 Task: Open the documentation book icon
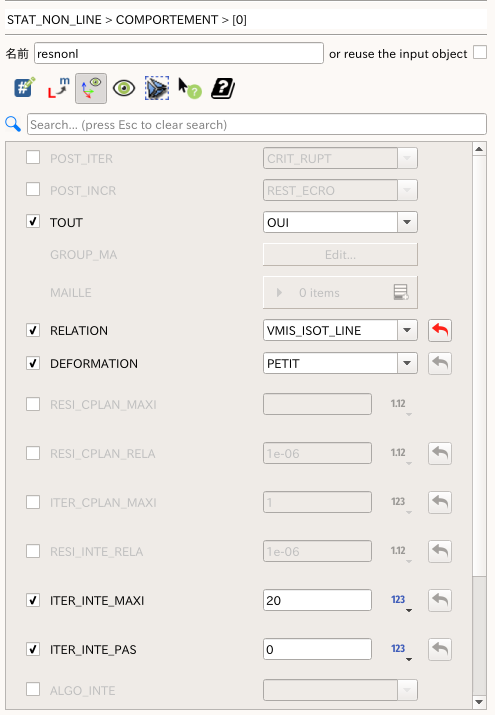[x=223, y=88]
